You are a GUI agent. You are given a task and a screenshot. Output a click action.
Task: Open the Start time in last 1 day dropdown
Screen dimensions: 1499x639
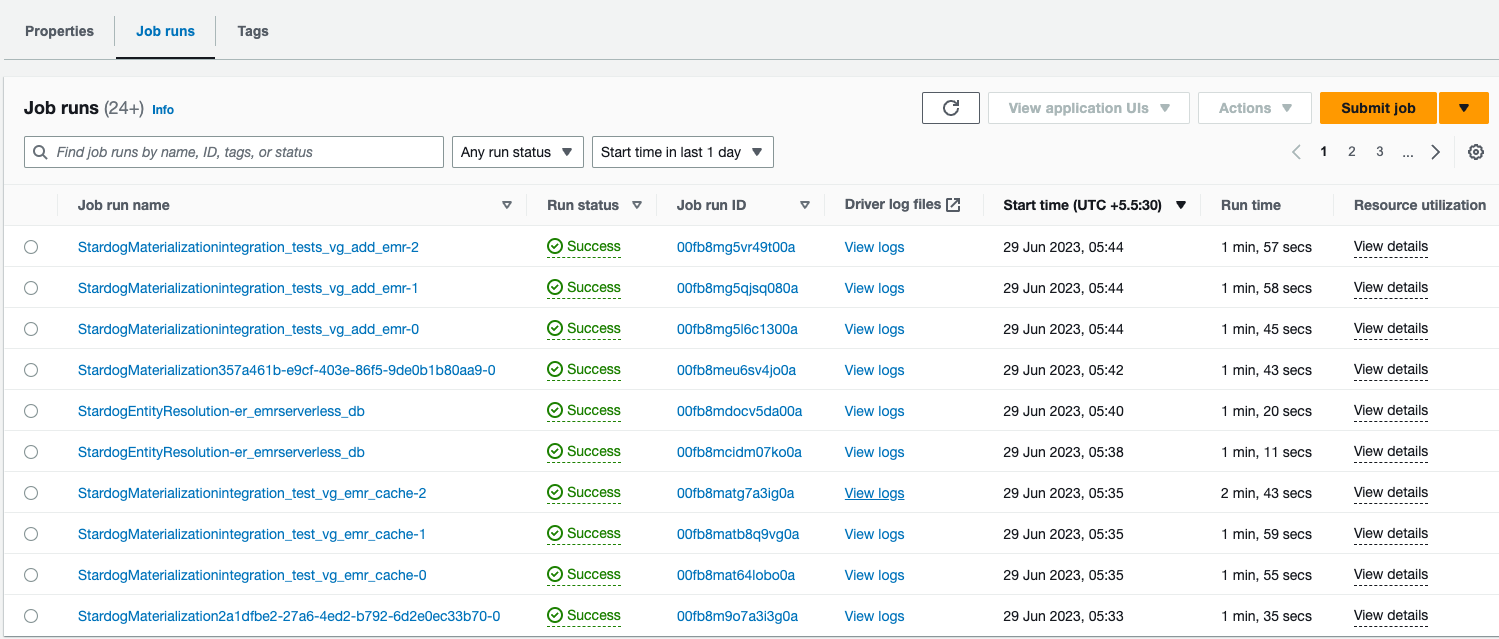(682, 151)
